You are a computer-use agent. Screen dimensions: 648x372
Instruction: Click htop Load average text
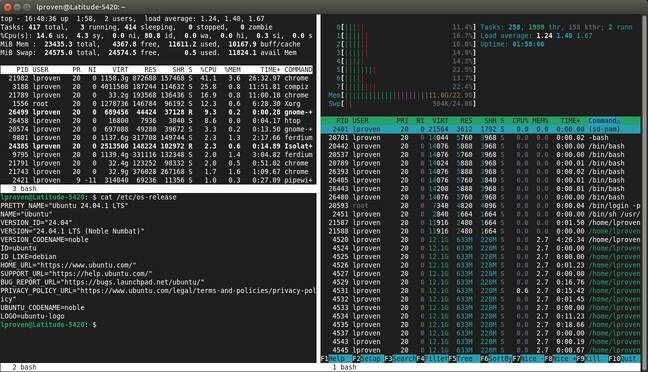[x=536, y=36]
